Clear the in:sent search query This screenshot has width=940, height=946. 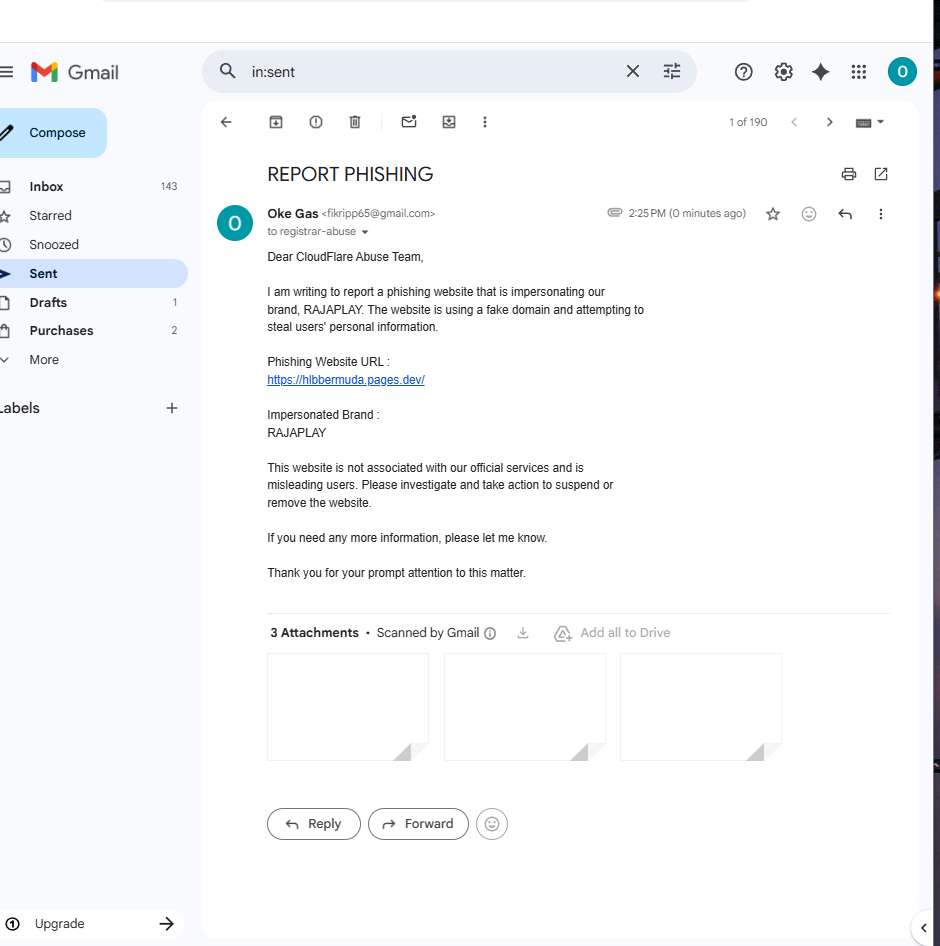(632, 72)
